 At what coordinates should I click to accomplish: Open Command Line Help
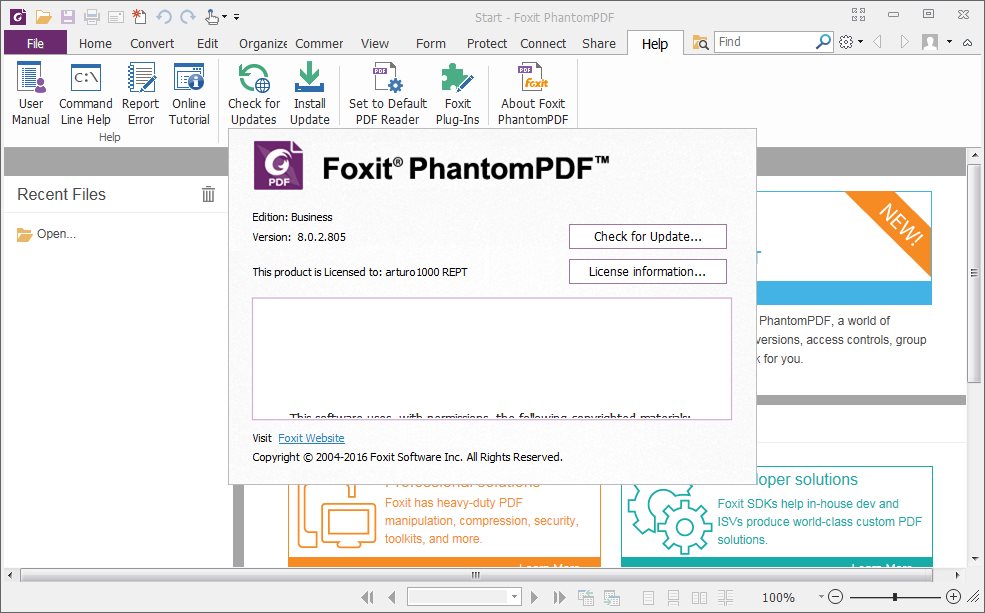(85, 94)
